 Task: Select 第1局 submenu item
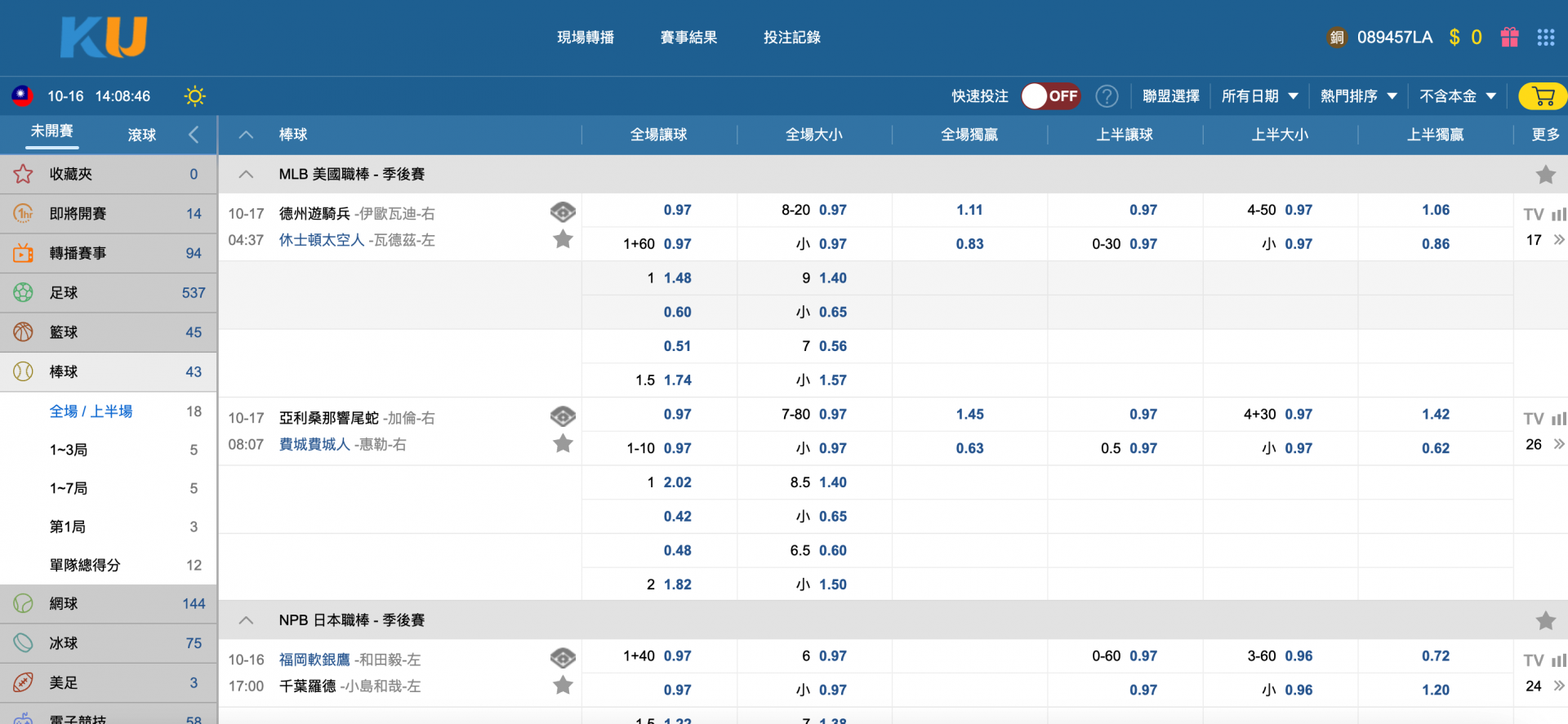68,526
